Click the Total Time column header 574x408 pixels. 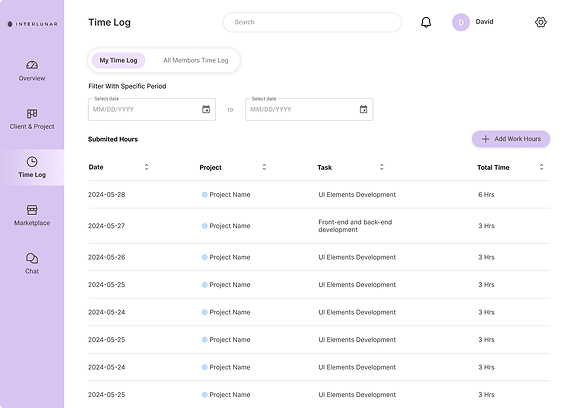click(493, 168)
